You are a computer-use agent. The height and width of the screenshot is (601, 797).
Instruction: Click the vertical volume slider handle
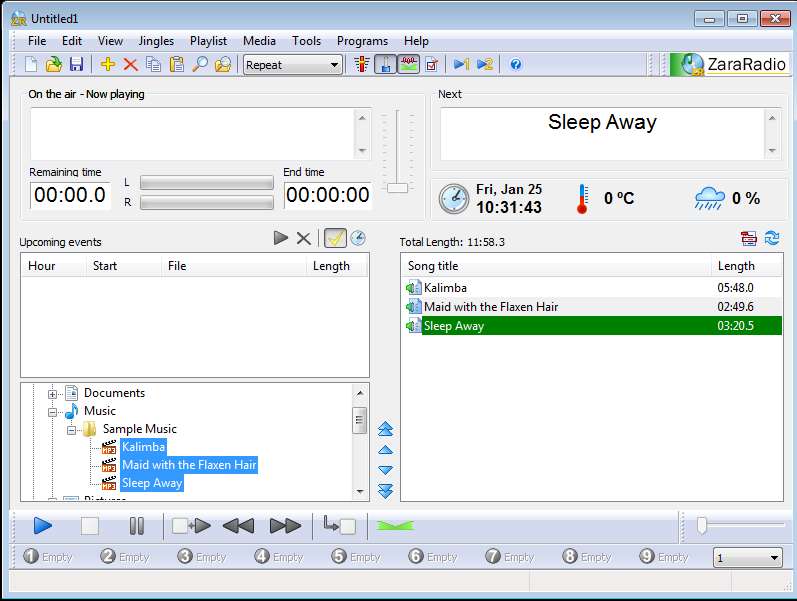pyautogui.click(x=398, y=188)
